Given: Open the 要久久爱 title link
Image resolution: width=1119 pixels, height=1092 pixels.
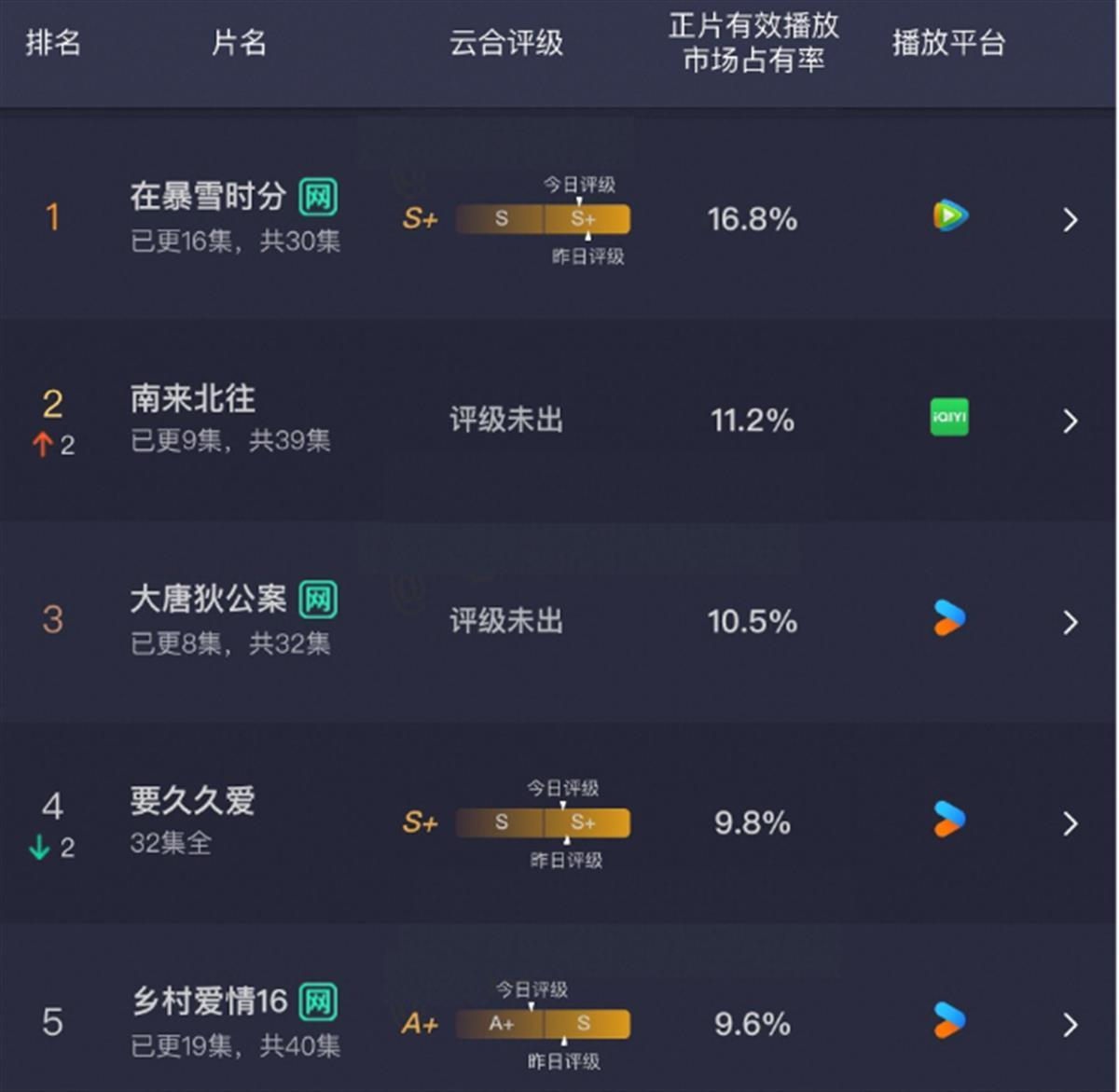Looking at the screenshot, I should click(193, 801).
